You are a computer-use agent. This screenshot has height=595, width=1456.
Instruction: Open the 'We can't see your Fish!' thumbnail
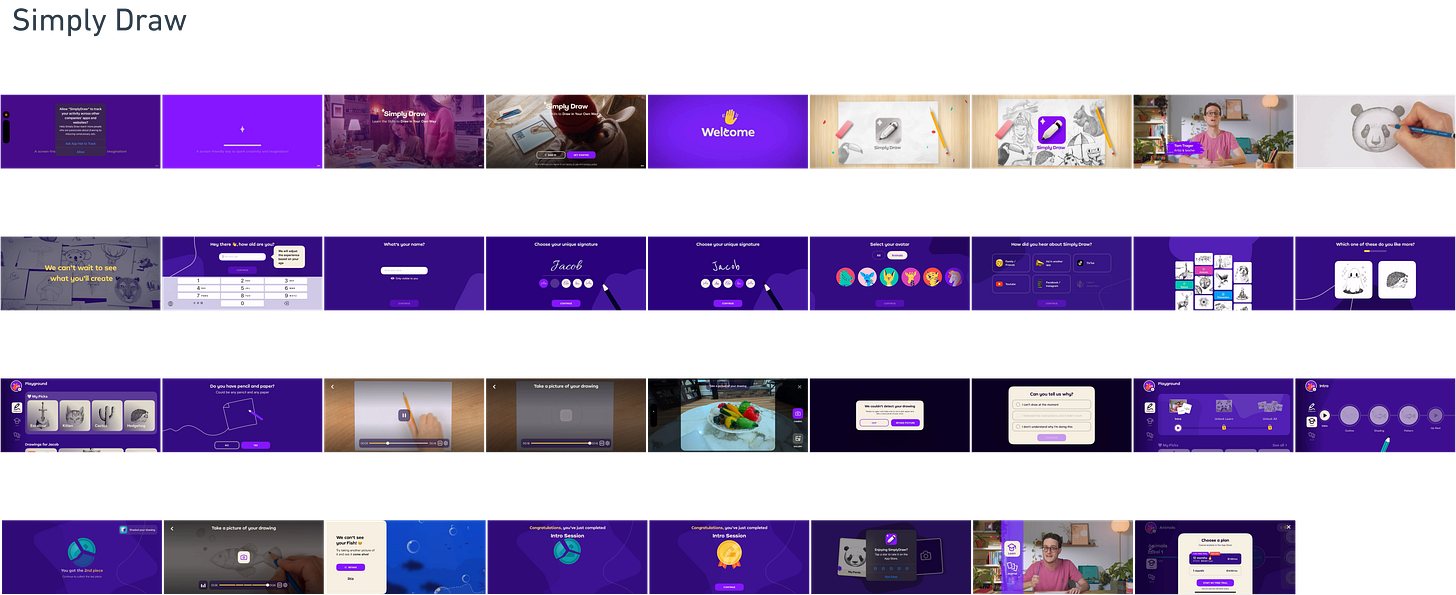click(x=404, y=557)
